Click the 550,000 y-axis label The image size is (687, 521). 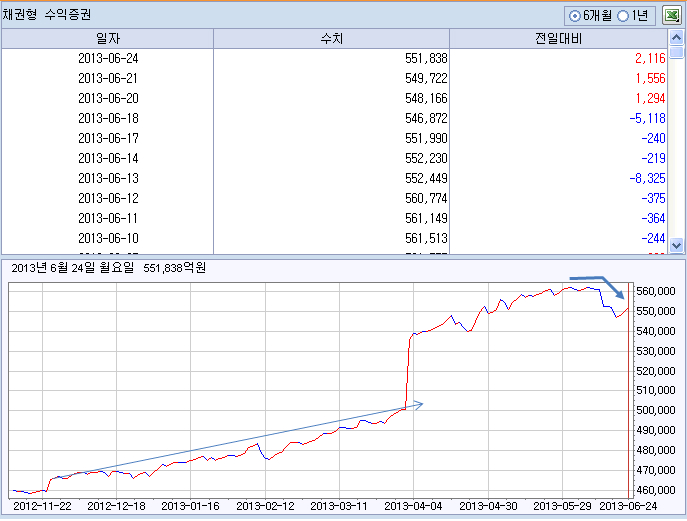coord(655,311)
